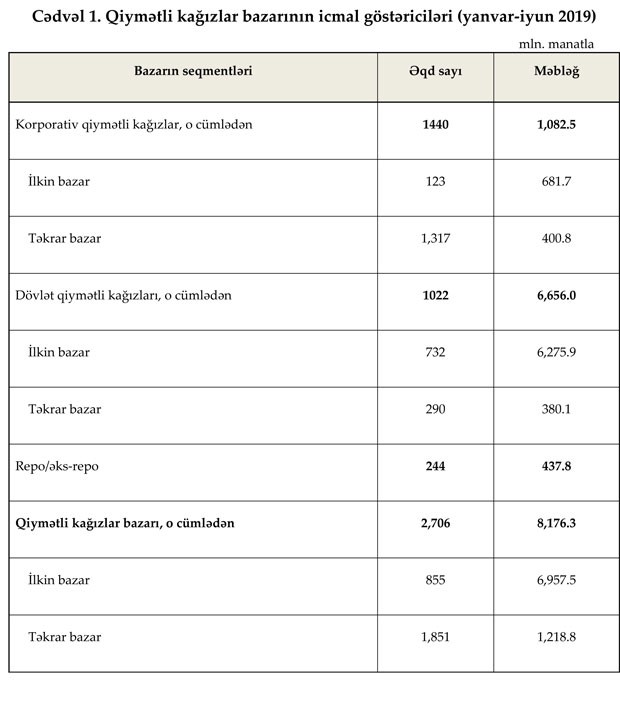Select the total deal count 2,706
Screen dimensions: 620x721
(435, 523)
